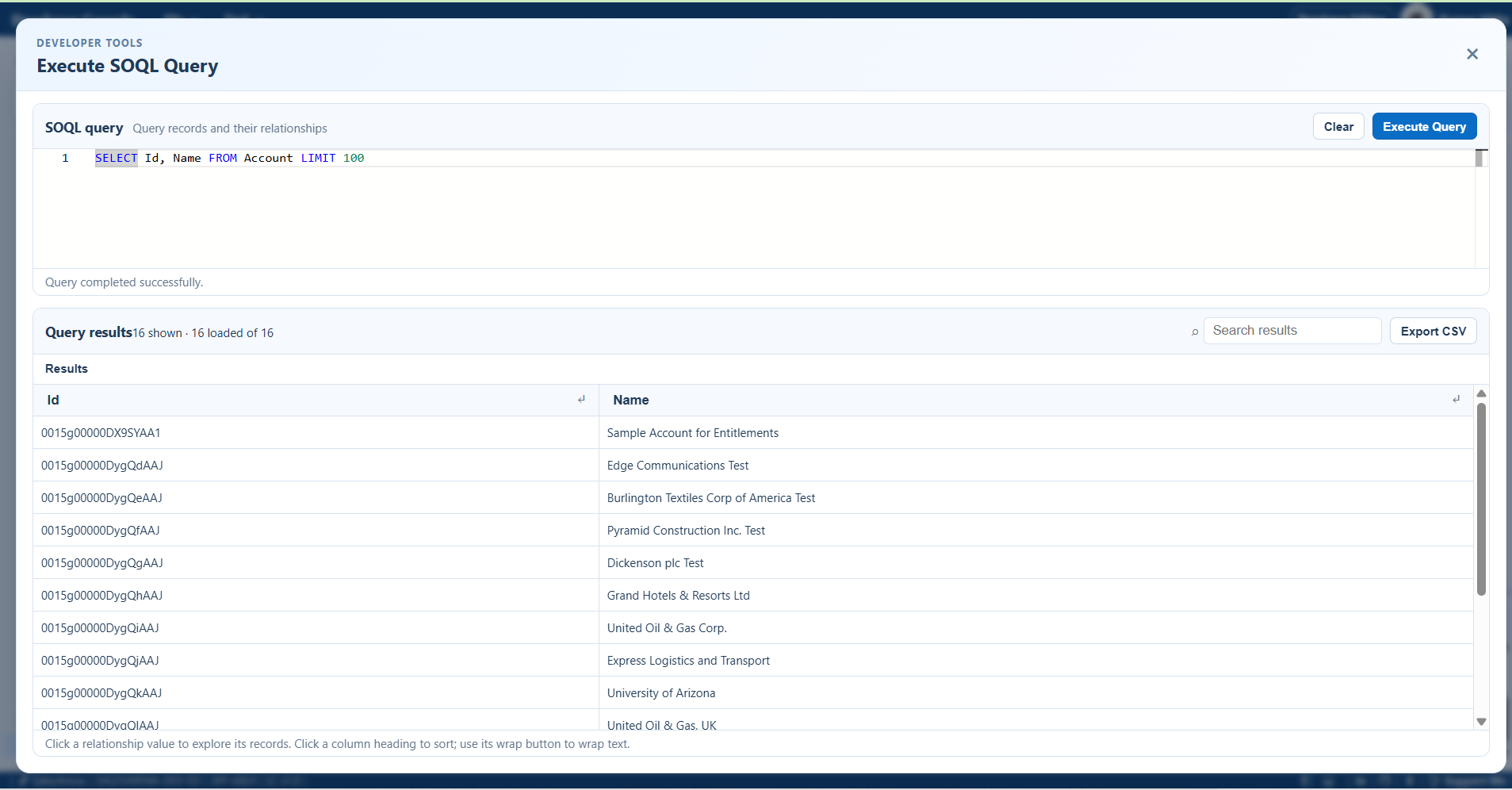Screen dimensions: 1512x790
Task: Select Id cell 0015g00000DygQeAAJ
Action: [x=316, y=498]
